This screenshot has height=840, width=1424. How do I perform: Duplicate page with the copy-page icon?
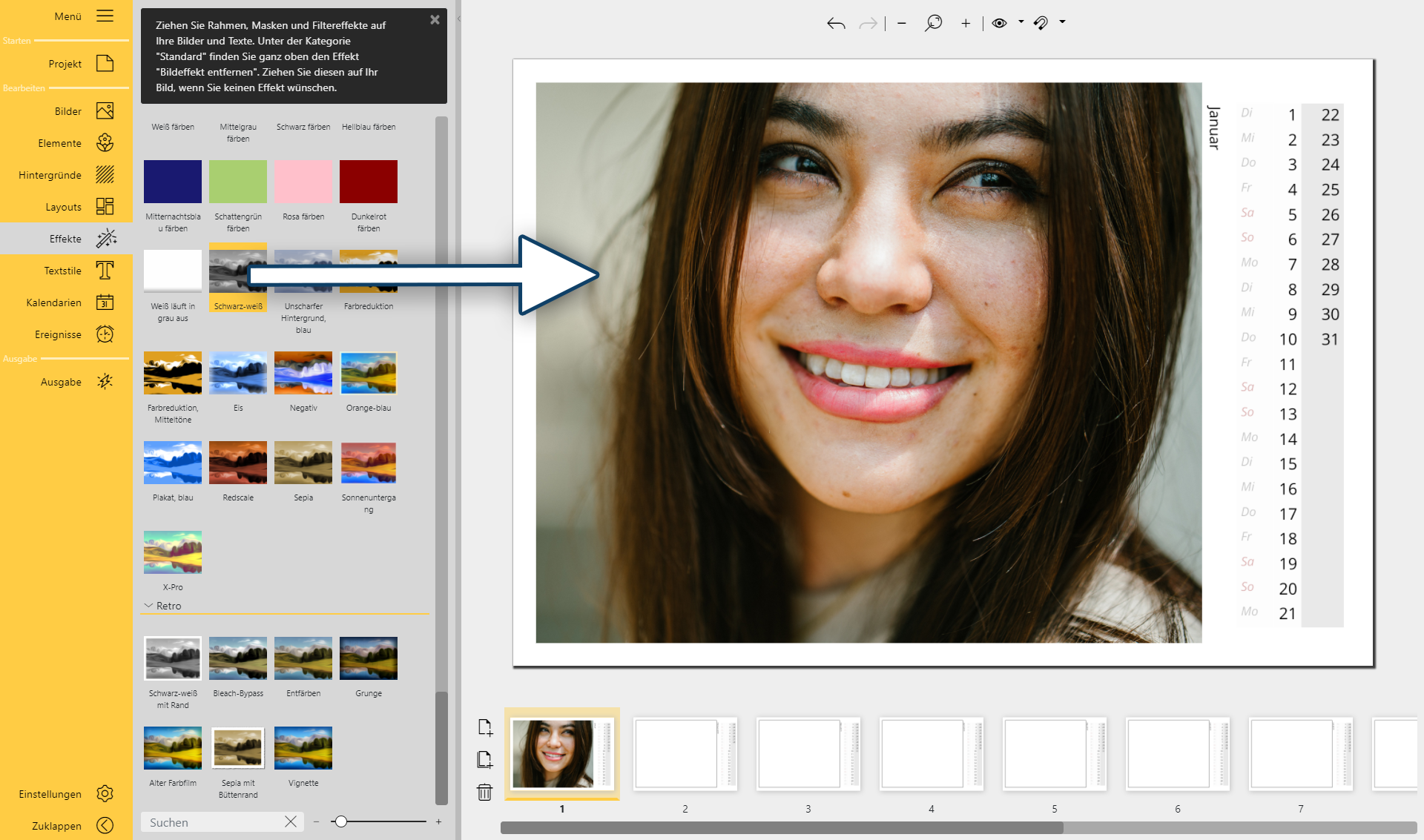coord(485,759)
